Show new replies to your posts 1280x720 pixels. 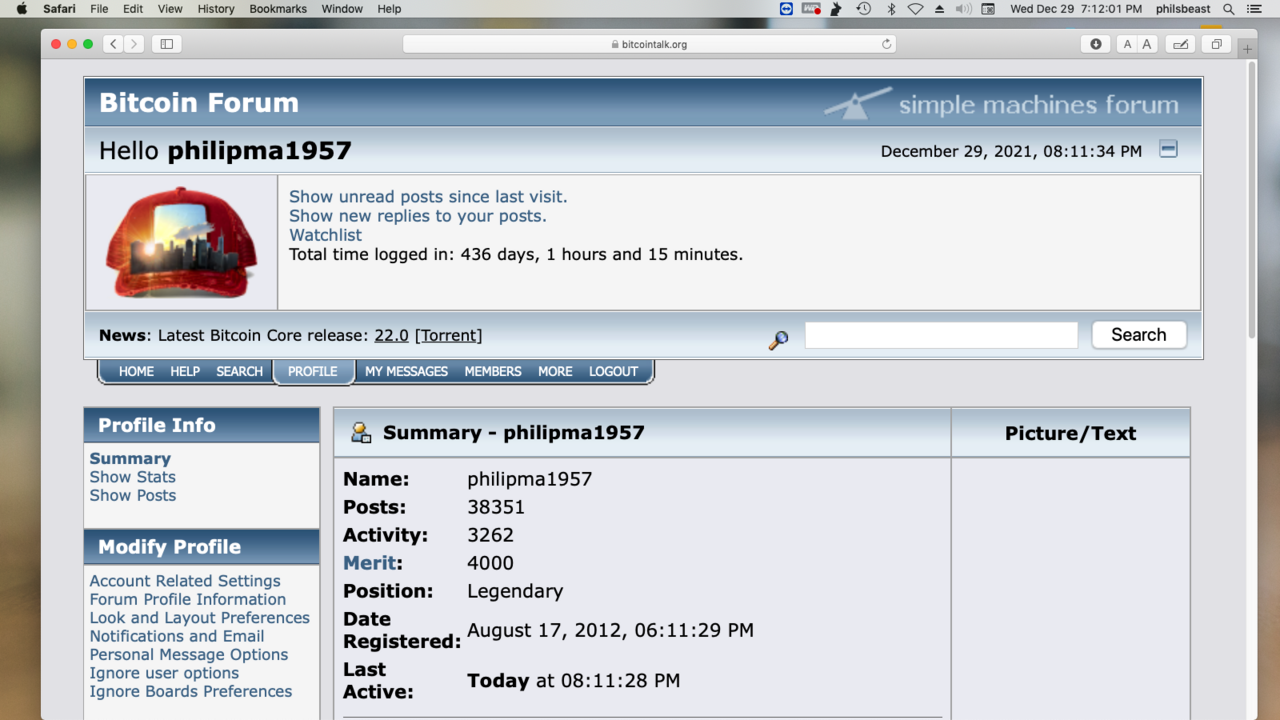418,216
